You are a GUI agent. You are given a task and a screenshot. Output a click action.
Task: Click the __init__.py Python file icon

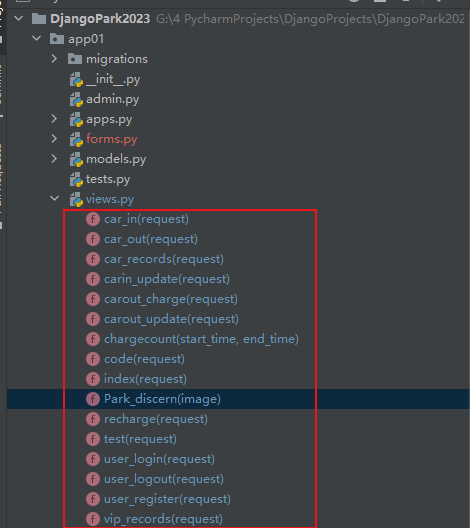76,79
